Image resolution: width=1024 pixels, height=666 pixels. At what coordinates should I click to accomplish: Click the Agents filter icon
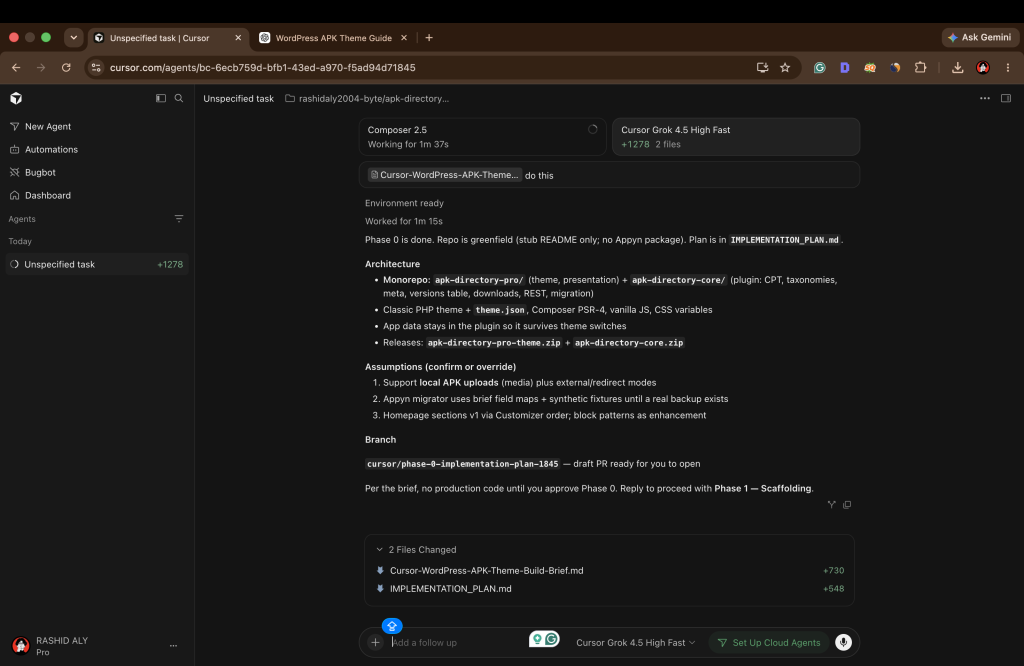pos(179,219)
